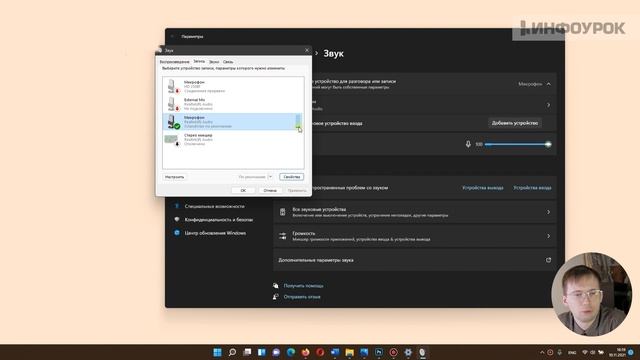Image resolution: width=640 pixels, height=360 pixels.
Task: Switch to the Воспроизведение tab
Action: [174, 62]
